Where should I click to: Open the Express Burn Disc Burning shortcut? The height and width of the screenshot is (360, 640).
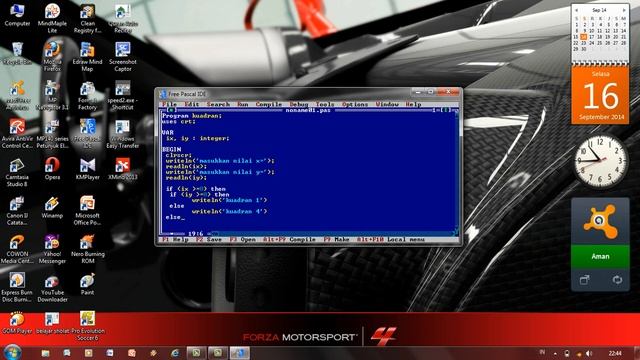[17, 287]
